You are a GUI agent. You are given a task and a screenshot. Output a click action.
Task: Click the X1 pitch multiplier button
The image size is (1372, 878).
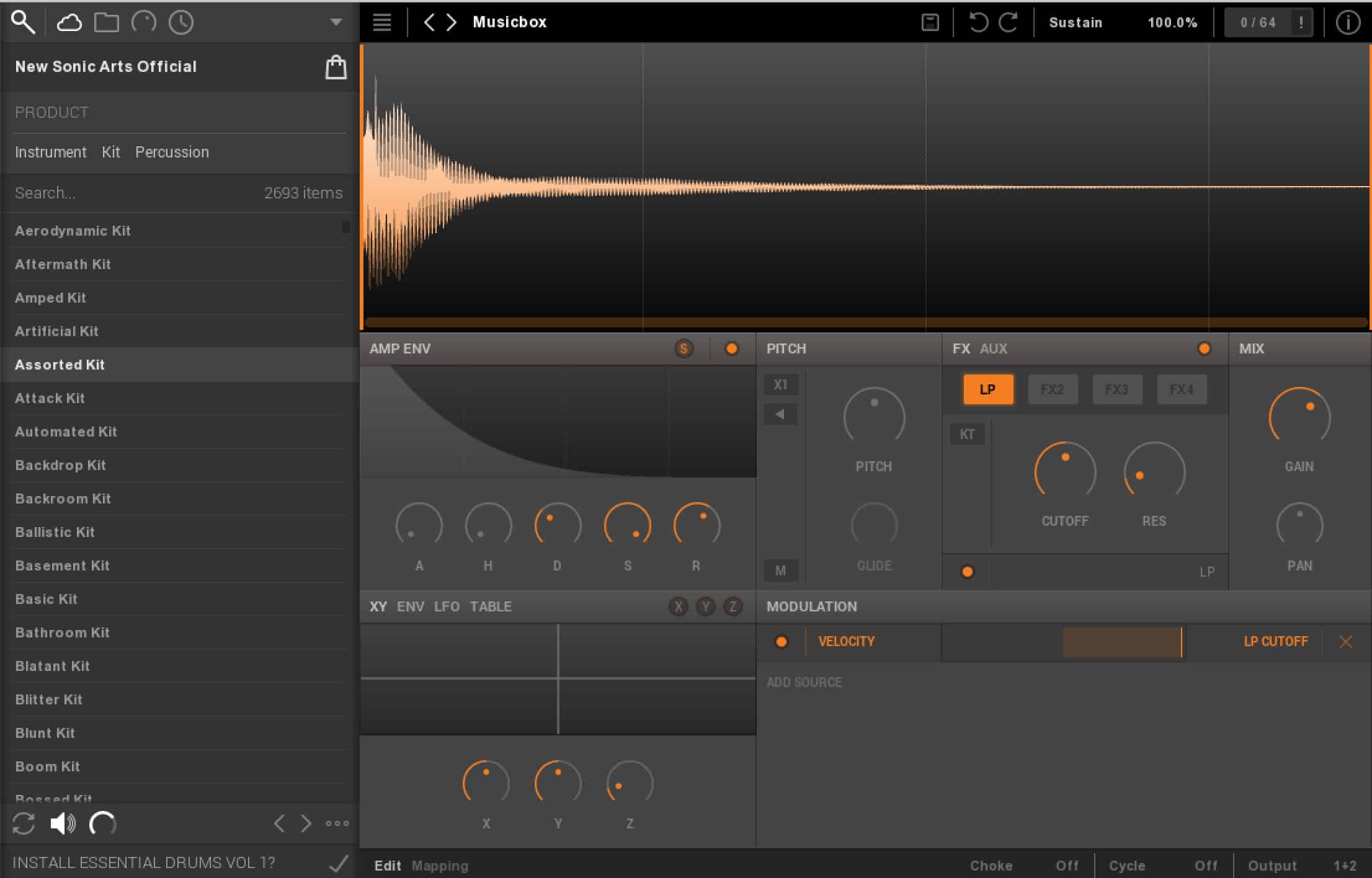pos(780,384)
